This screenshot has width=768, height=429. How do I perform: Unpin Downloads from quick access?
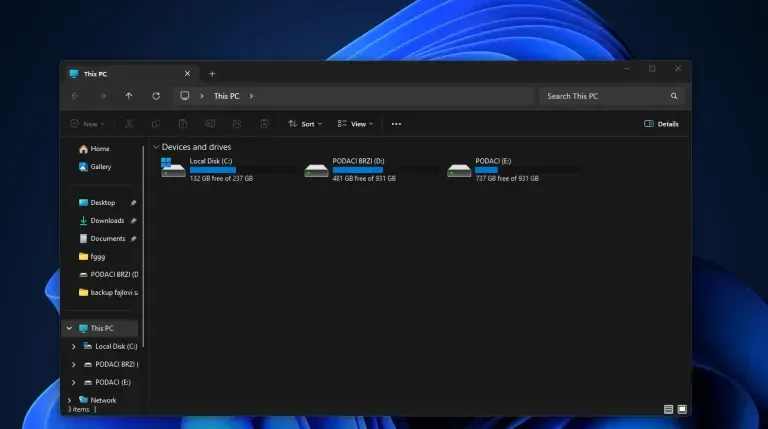click(133, 221)
